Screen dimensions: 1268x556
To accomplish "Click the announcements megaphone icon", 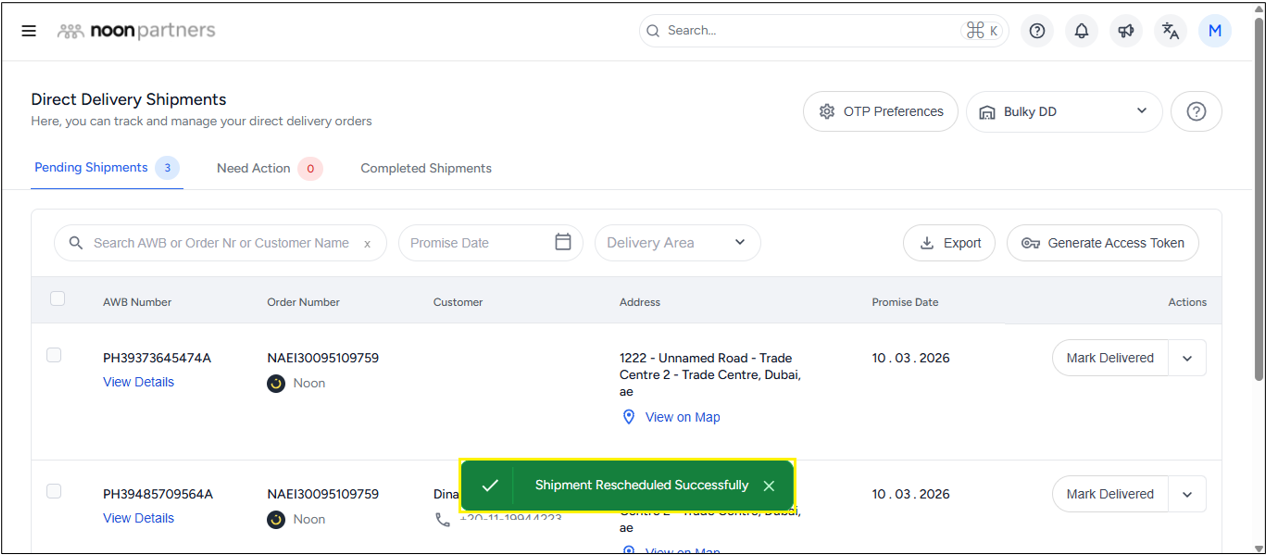I will point(1126,31).
